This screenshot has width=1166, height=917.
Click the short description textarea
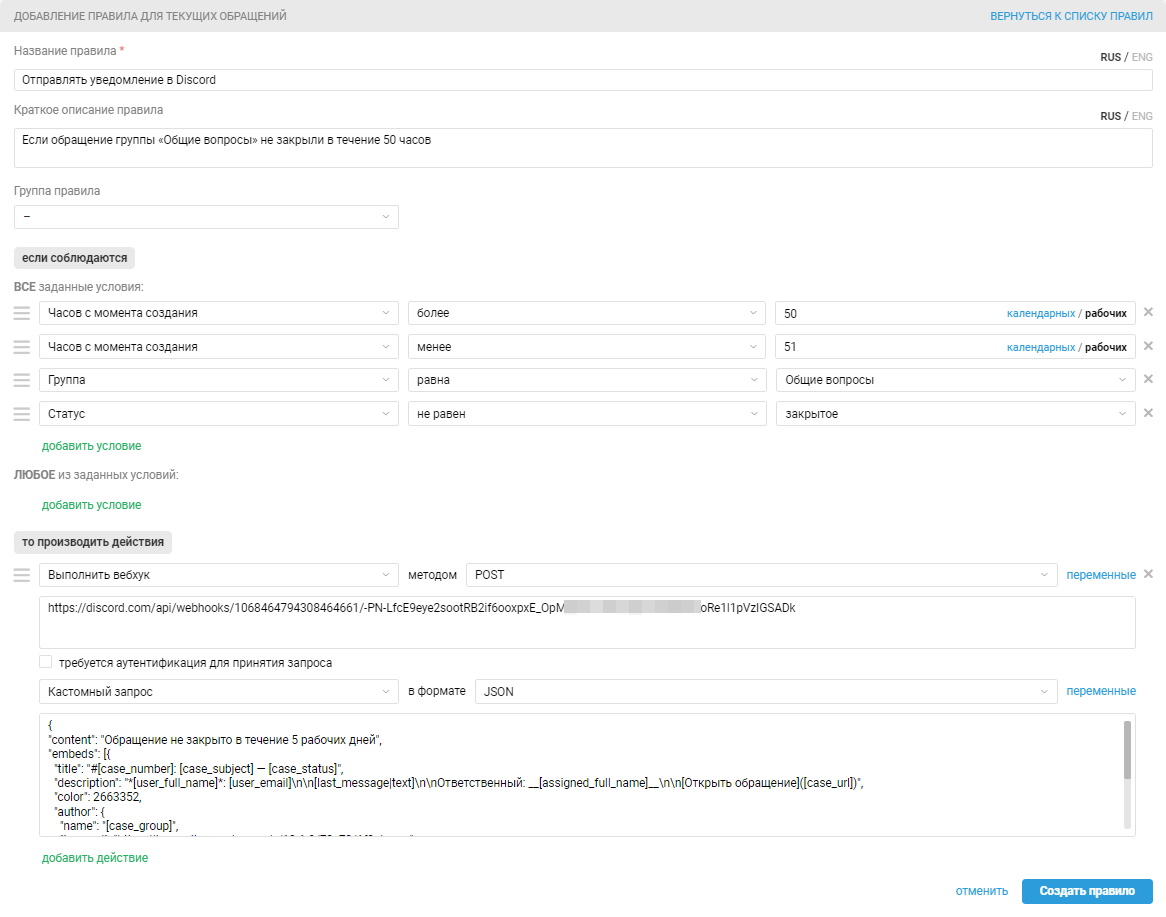click(583, 147)
